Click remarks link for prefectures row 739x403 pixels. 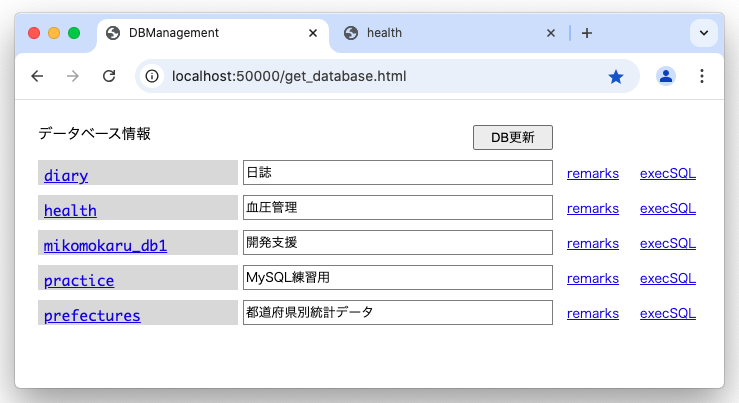592,313
